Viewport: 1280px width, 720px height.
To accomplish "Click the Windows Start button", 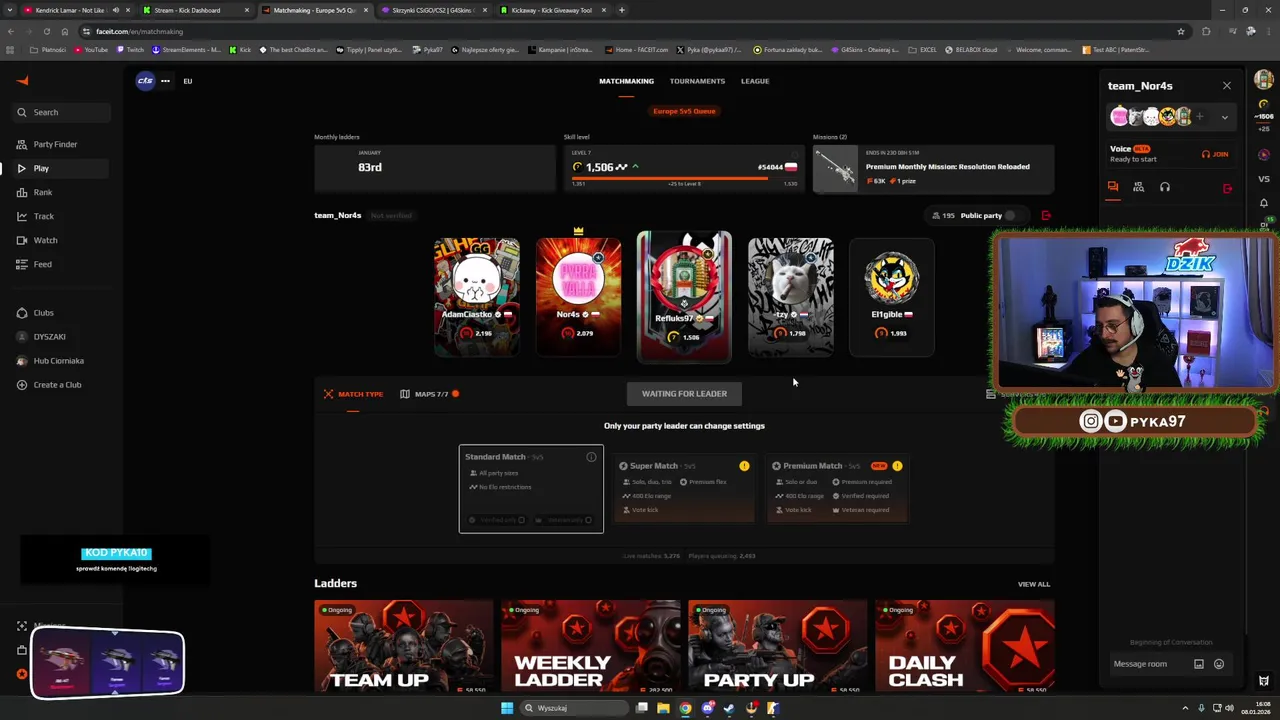I will coord(507,708).
